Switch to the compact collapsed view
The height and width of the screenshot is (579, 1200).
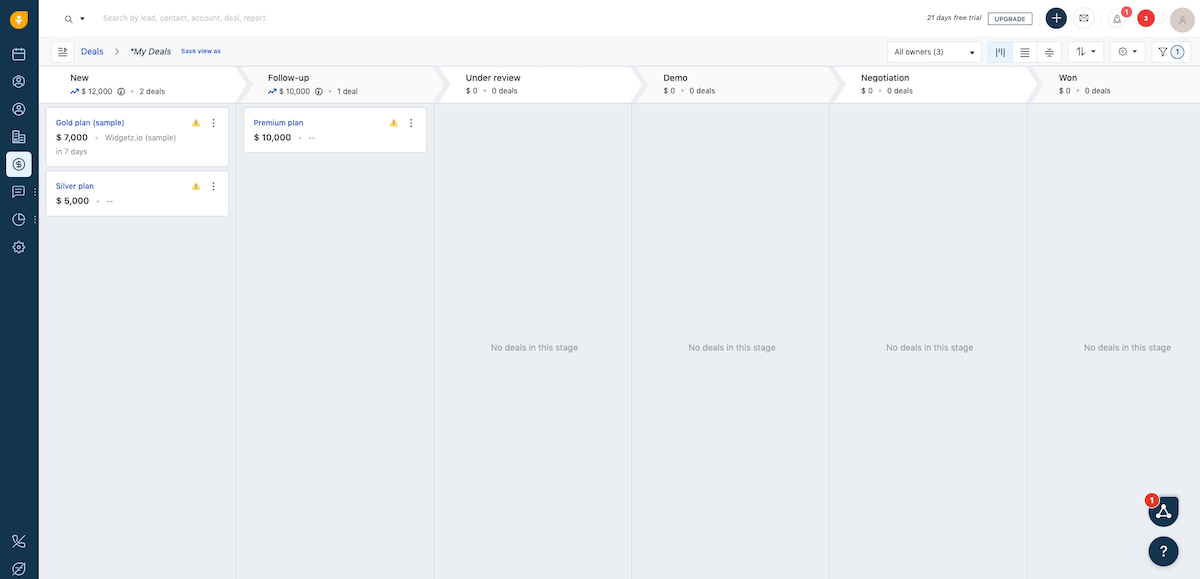pos(1049,51)
